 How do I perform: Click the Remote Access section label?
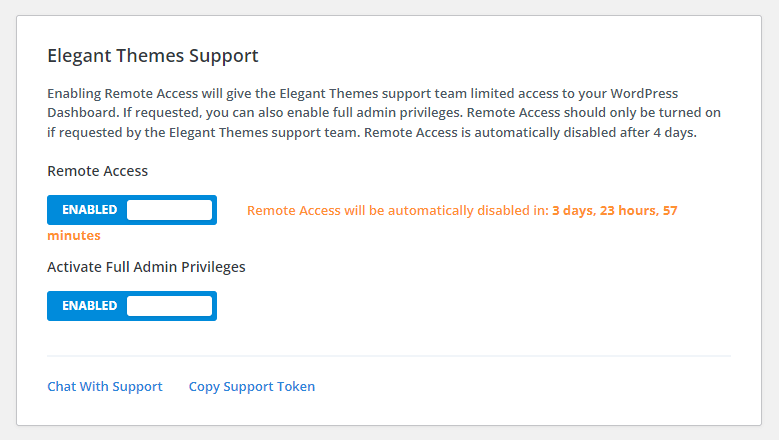[x=97, y=171]
